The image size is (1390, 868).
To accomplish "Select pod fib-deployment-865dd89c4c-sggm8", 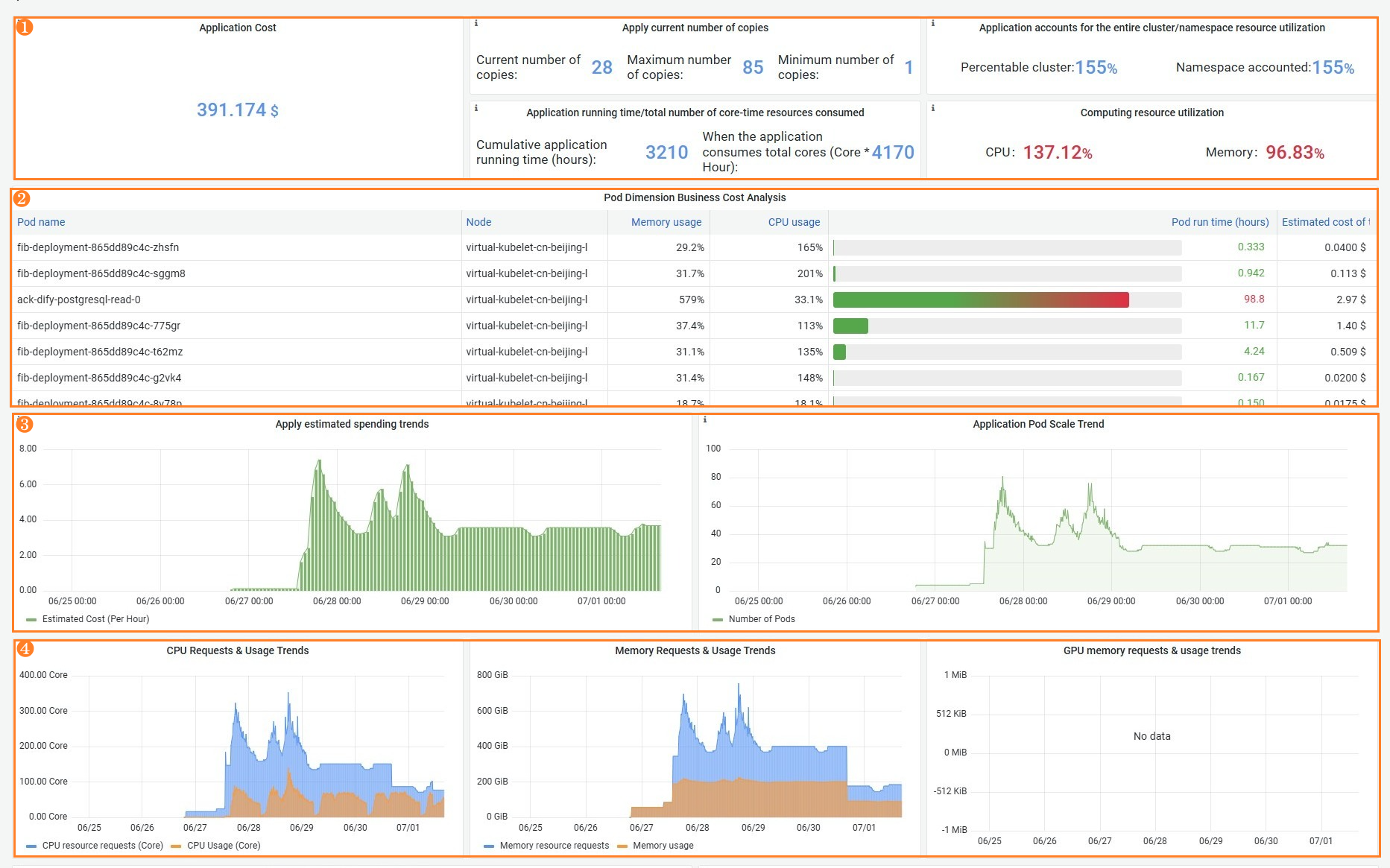I will (101, 273).
